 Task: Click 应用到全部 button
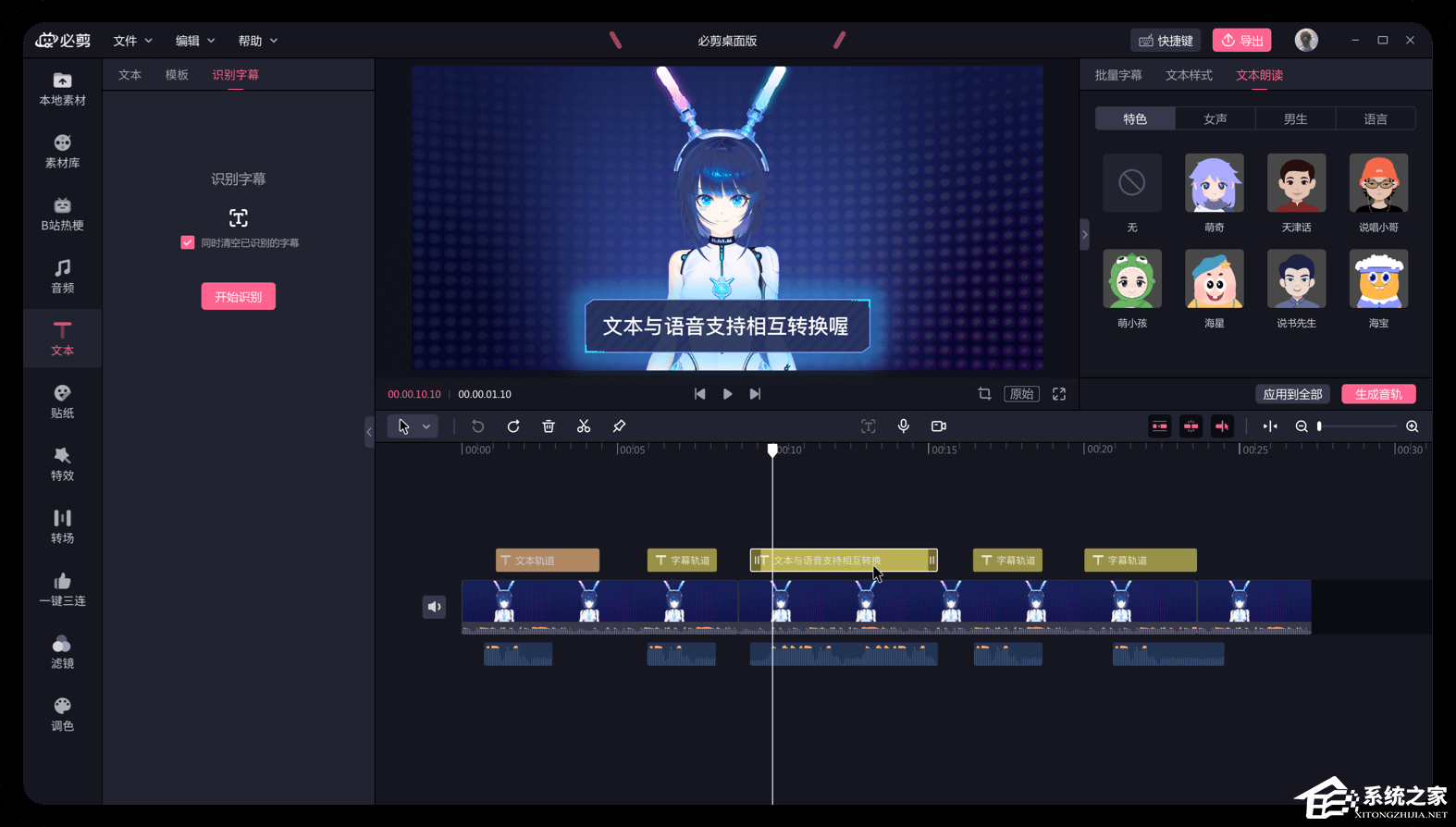pyautogui.click(x=1292, y=394)
